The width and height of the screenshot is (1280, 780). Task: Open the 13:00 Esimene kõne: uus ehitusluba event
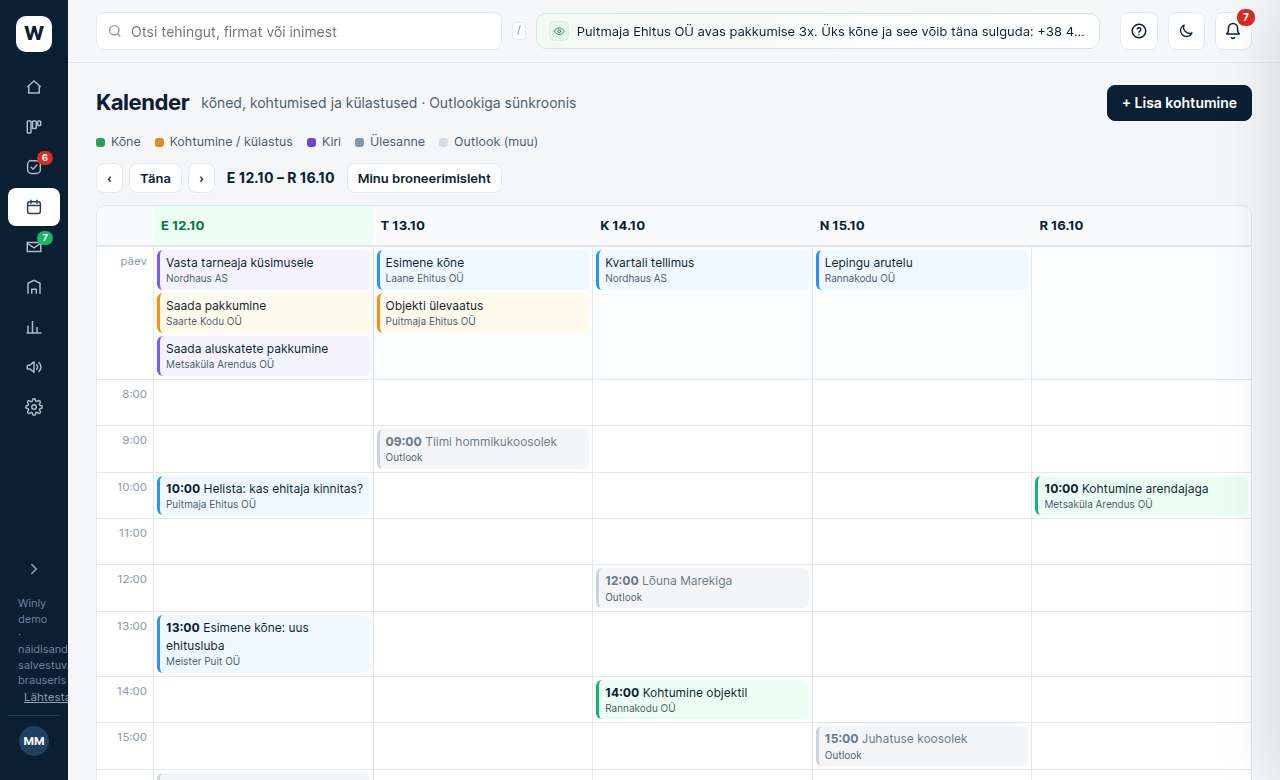tap(263, 644)
